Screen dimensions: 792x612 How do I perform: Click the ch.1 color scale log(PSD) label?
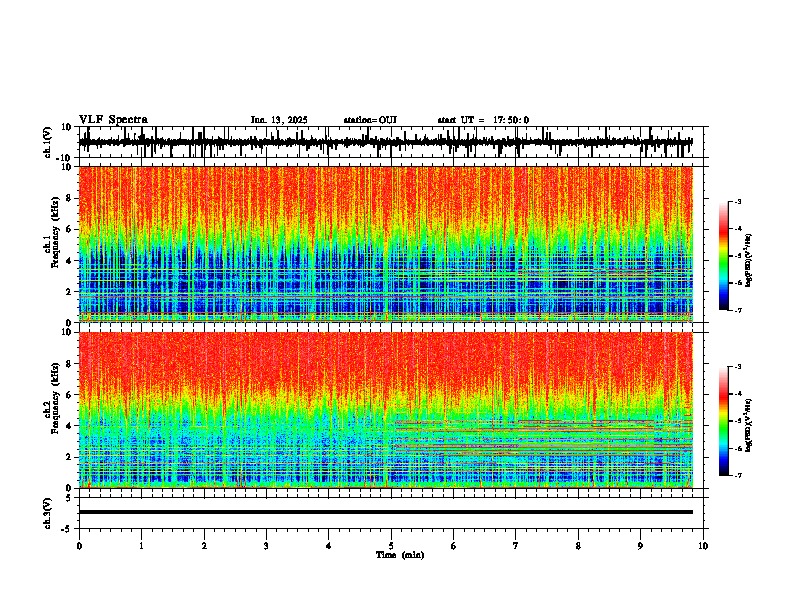749,260
